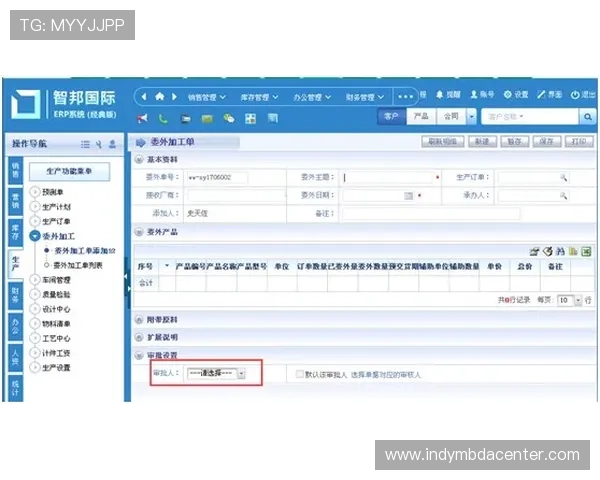Collapse 审批设置 section
600x480 pixels.
[x=139, y=355]
